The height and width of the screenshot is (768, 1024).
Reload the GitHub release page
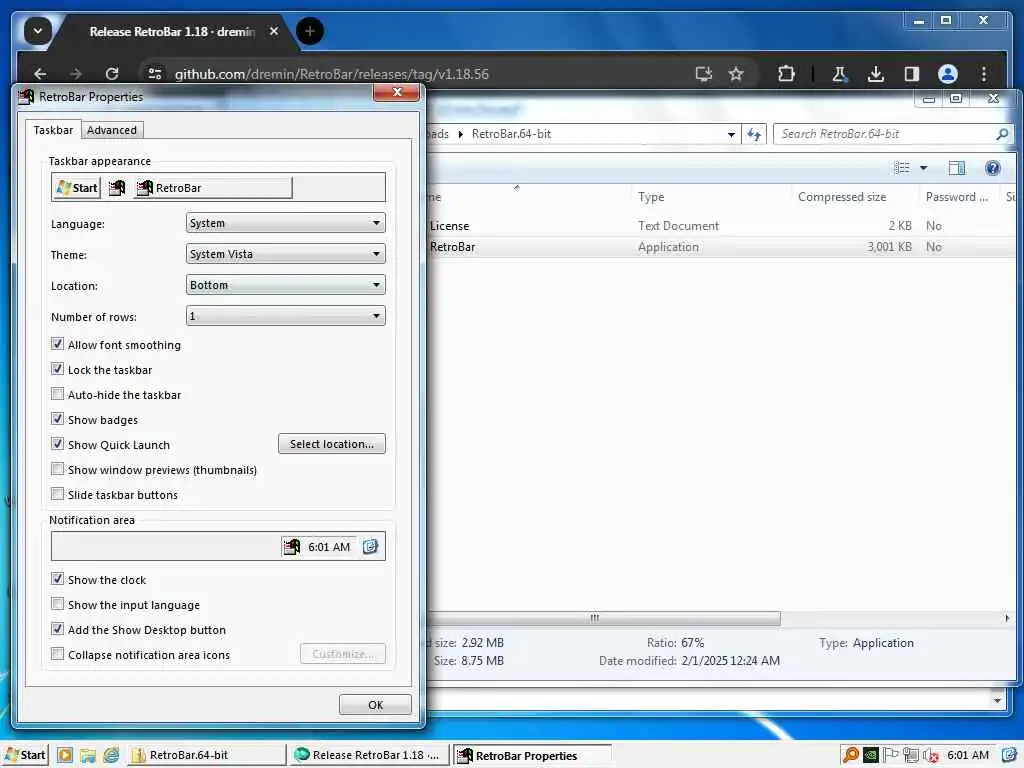[x=112, y=74]
